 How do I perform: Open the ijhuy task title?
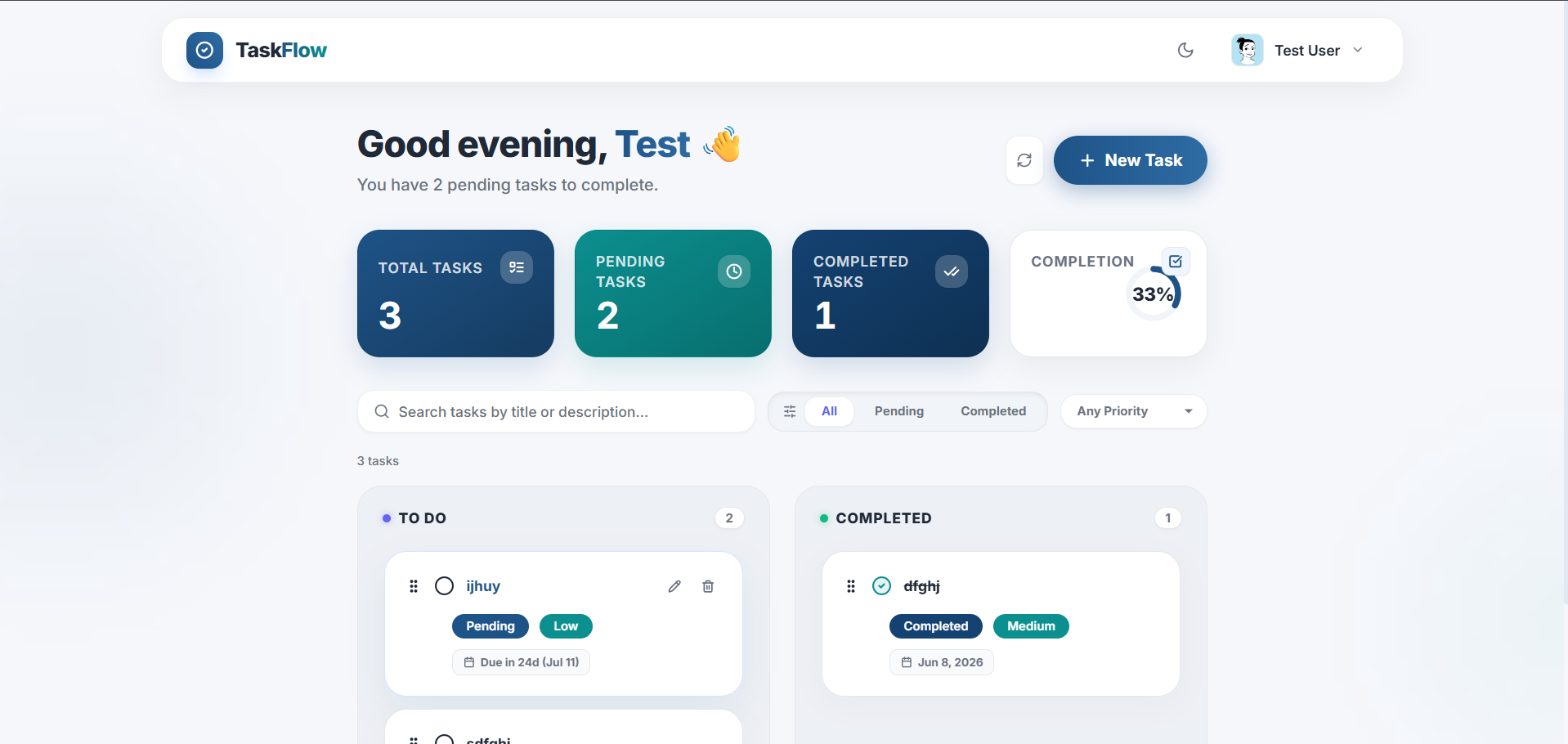(x=483, y=586)
